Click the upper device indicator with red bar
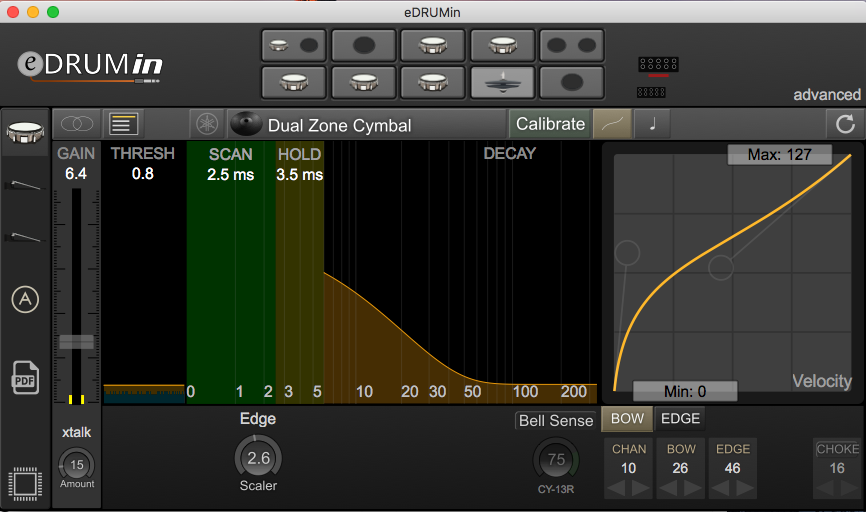This screenshot has width=866, height=512. (x=658, y=66)
